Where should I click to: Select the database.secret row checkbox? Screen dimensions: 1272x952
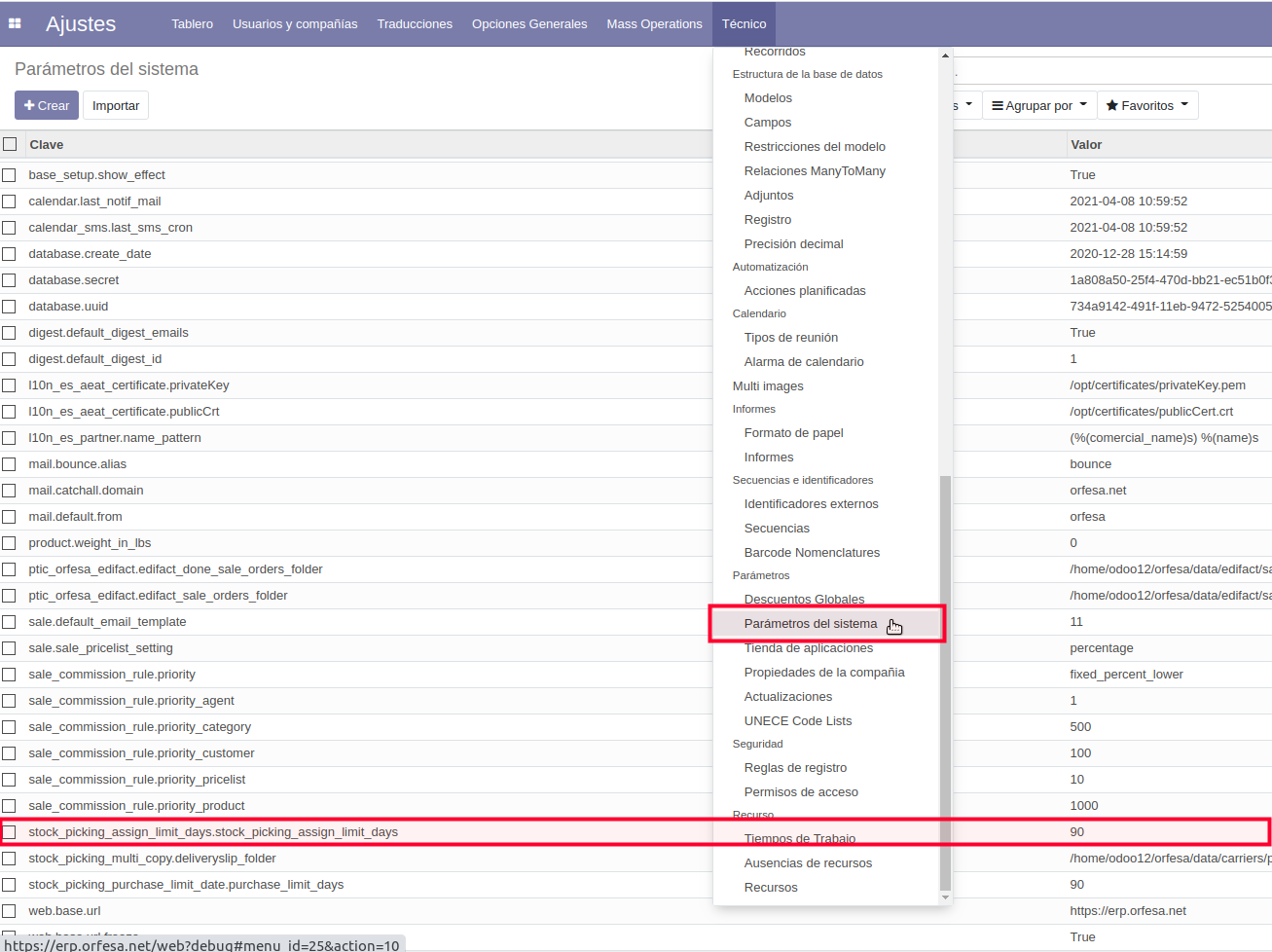tap(9, 280)
